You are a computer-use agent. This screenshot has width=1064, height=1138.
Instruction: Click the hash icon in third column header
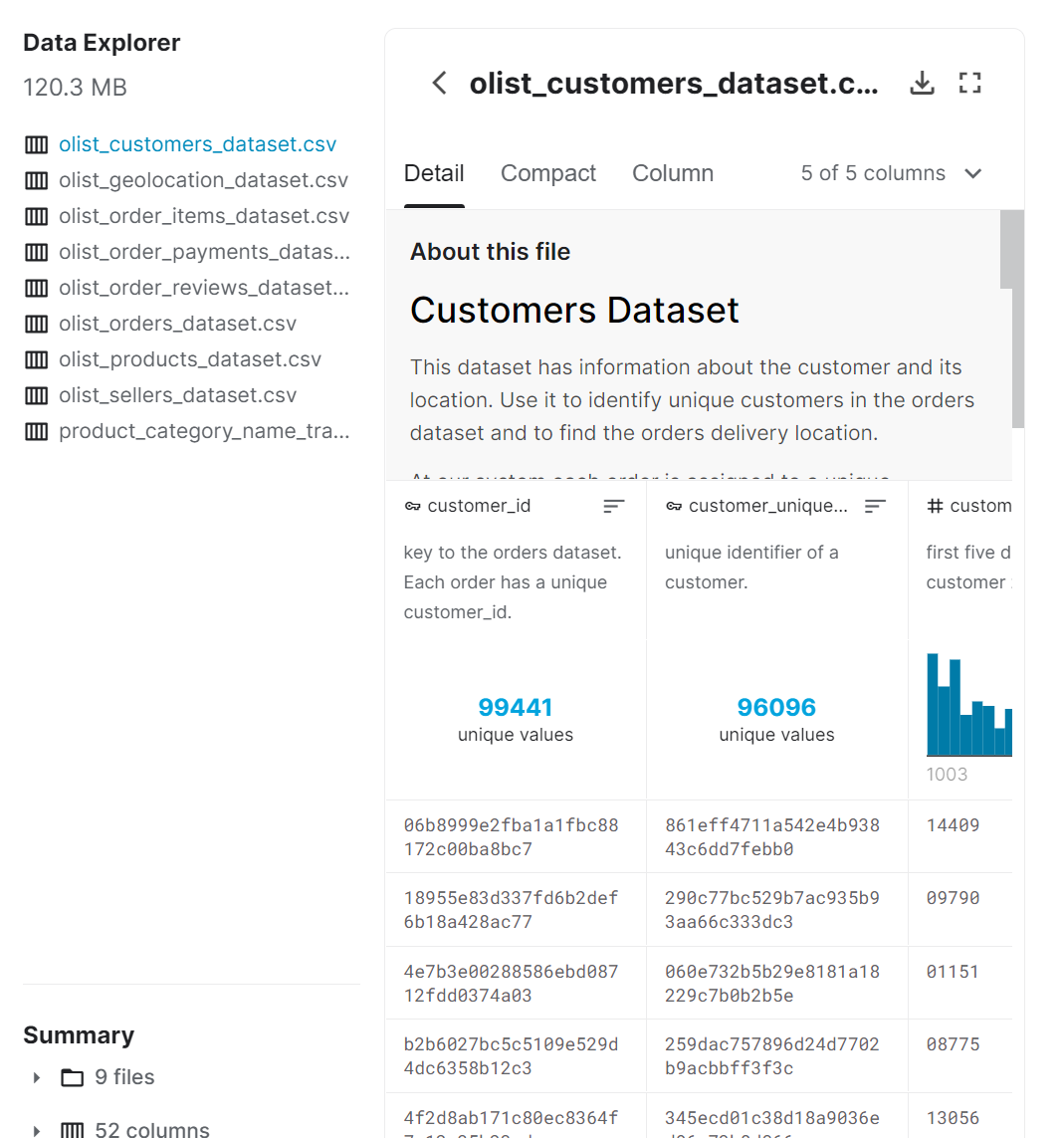coord(936,506)
